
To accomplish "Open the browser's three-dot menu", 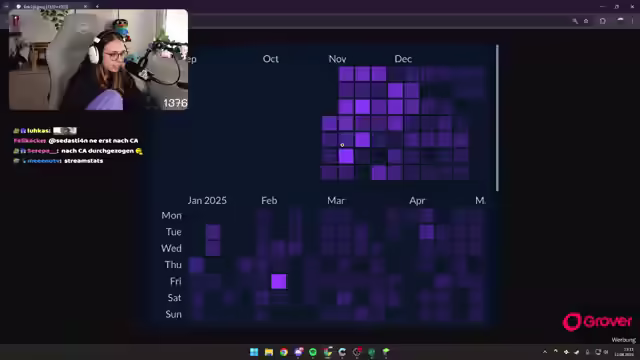I will click(x=633, y=21).
